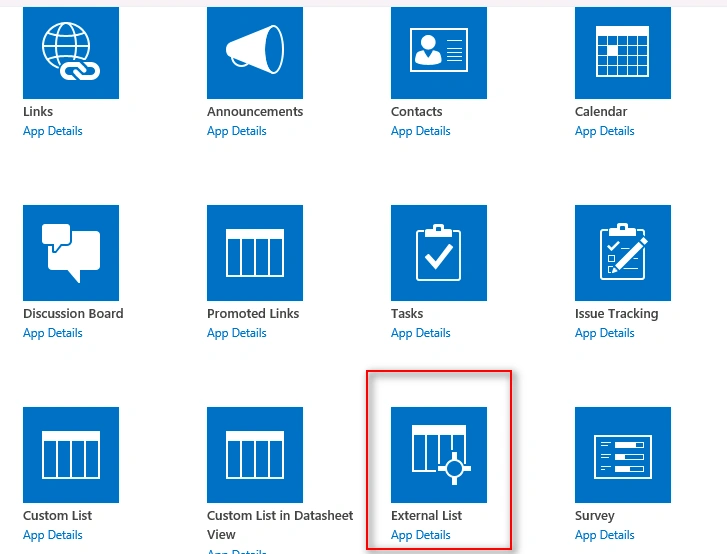Click the External List title label
727x554 pixels.
coord(427,516)
